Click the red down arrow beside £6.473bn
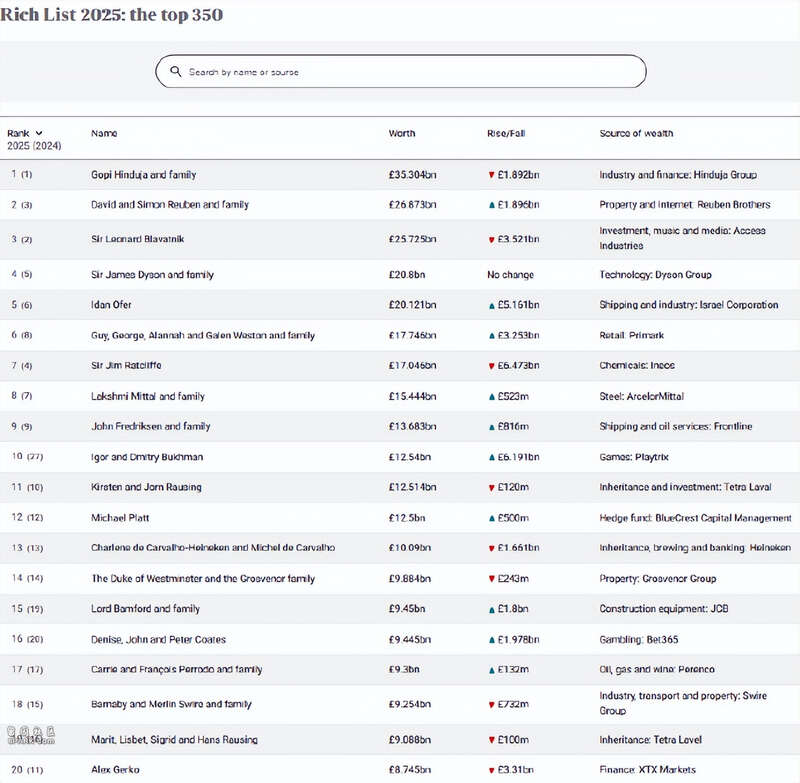The width and height of the screenshot is (800, 783). (491, 366)
